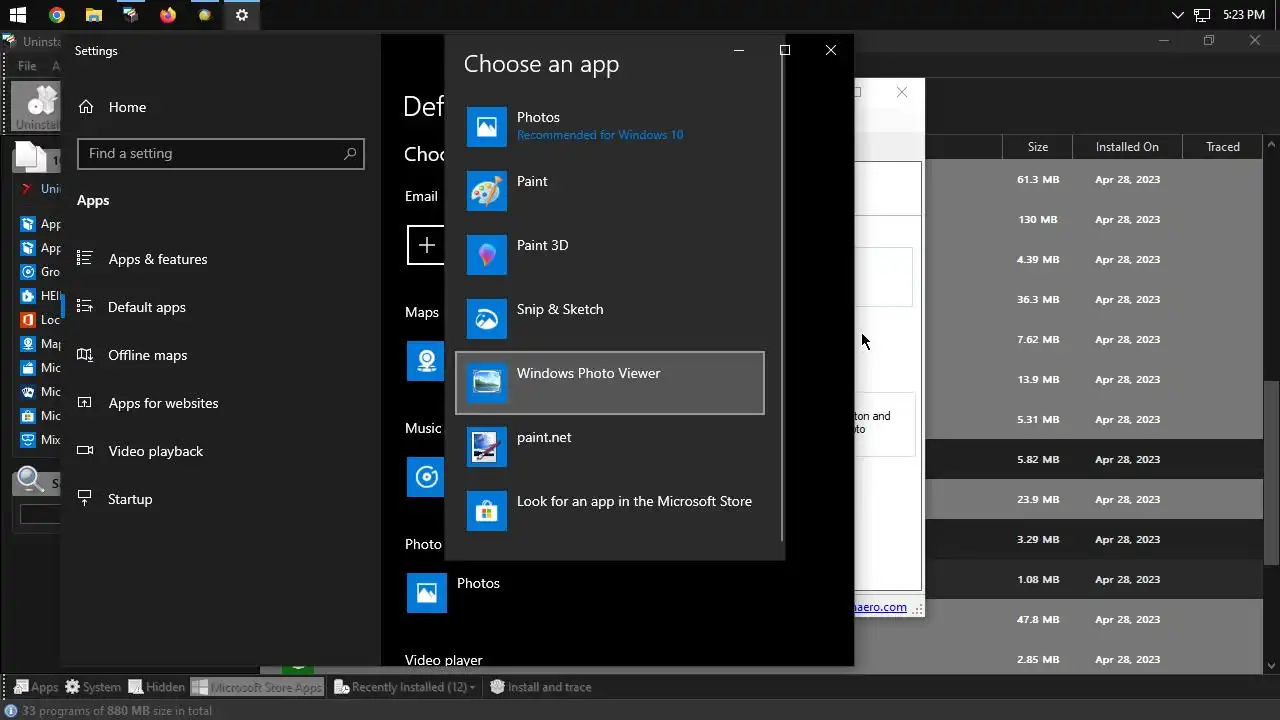Select Paint from the app list
This screenshot has width=1280, height=720.
[x=610, y=190]
